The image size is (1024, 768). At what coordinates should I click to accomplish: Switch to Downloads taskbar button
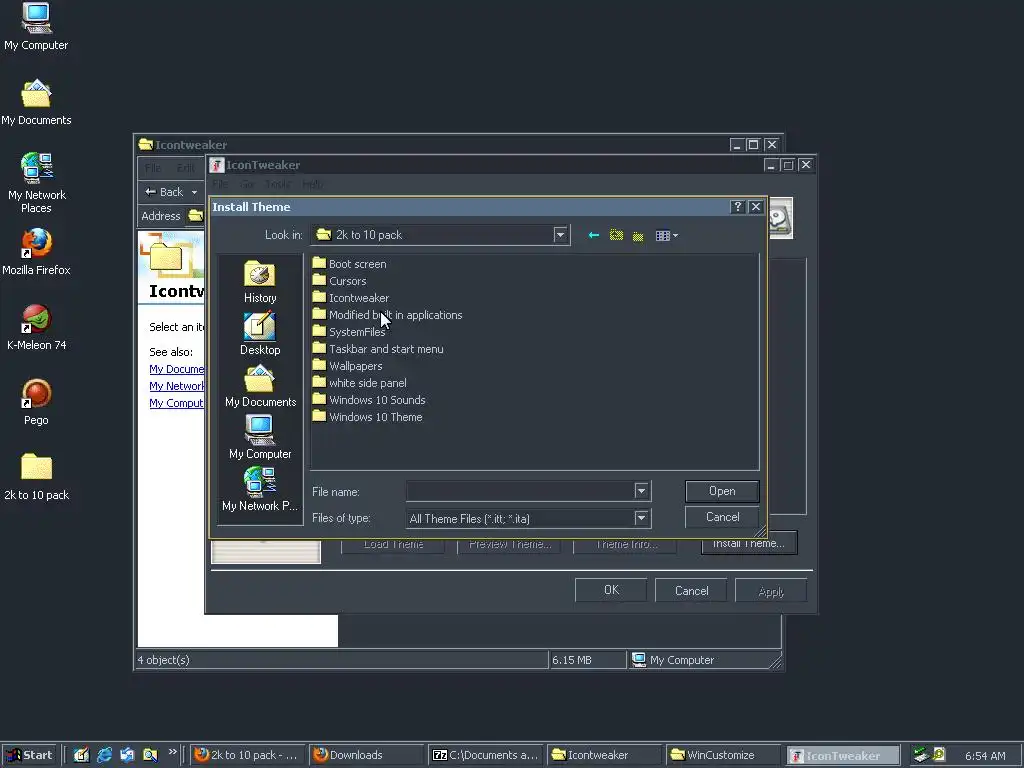click(366, 755)
